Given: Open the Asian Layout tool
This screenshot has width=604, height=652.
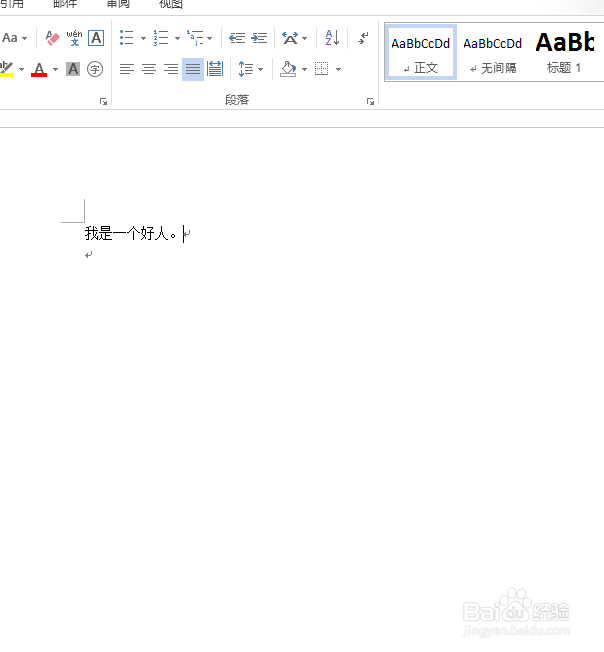Looking at the screenshot, I should coord(290,38).
